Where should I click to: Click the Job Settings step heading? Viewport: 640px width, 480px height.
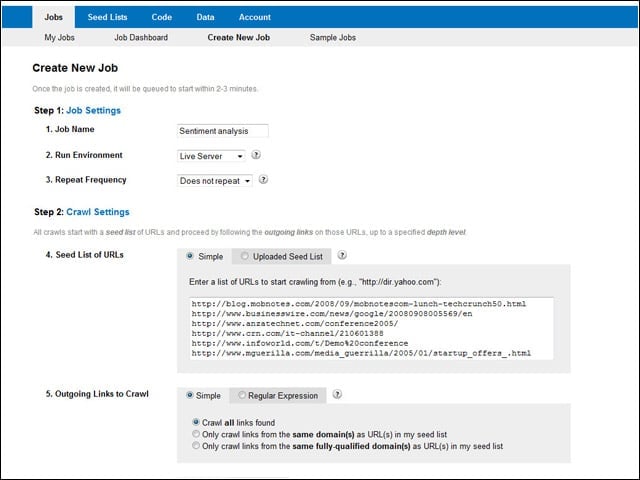click(x=93, y=110)
